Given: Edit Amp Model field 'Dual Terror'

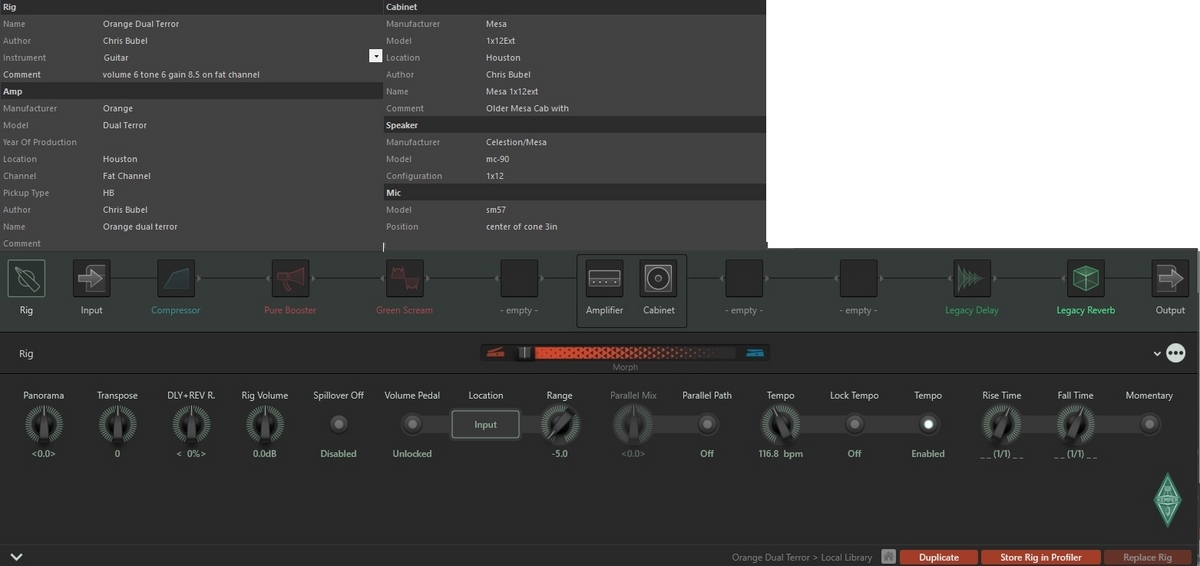Looking at the screenshot, I should pyautogui.click(x=241, y=125).
